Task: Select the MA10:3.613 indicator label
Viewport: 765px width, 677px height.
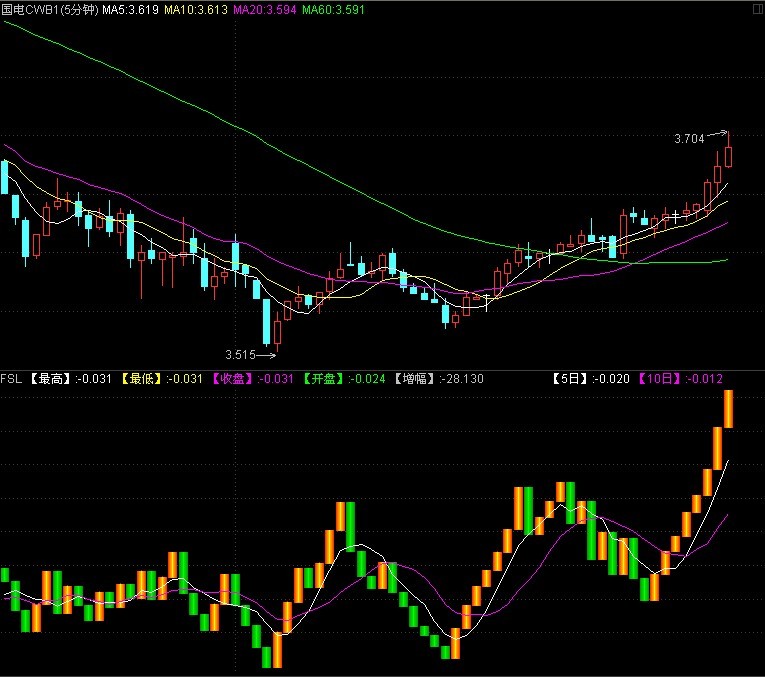Action: [196, 10]
